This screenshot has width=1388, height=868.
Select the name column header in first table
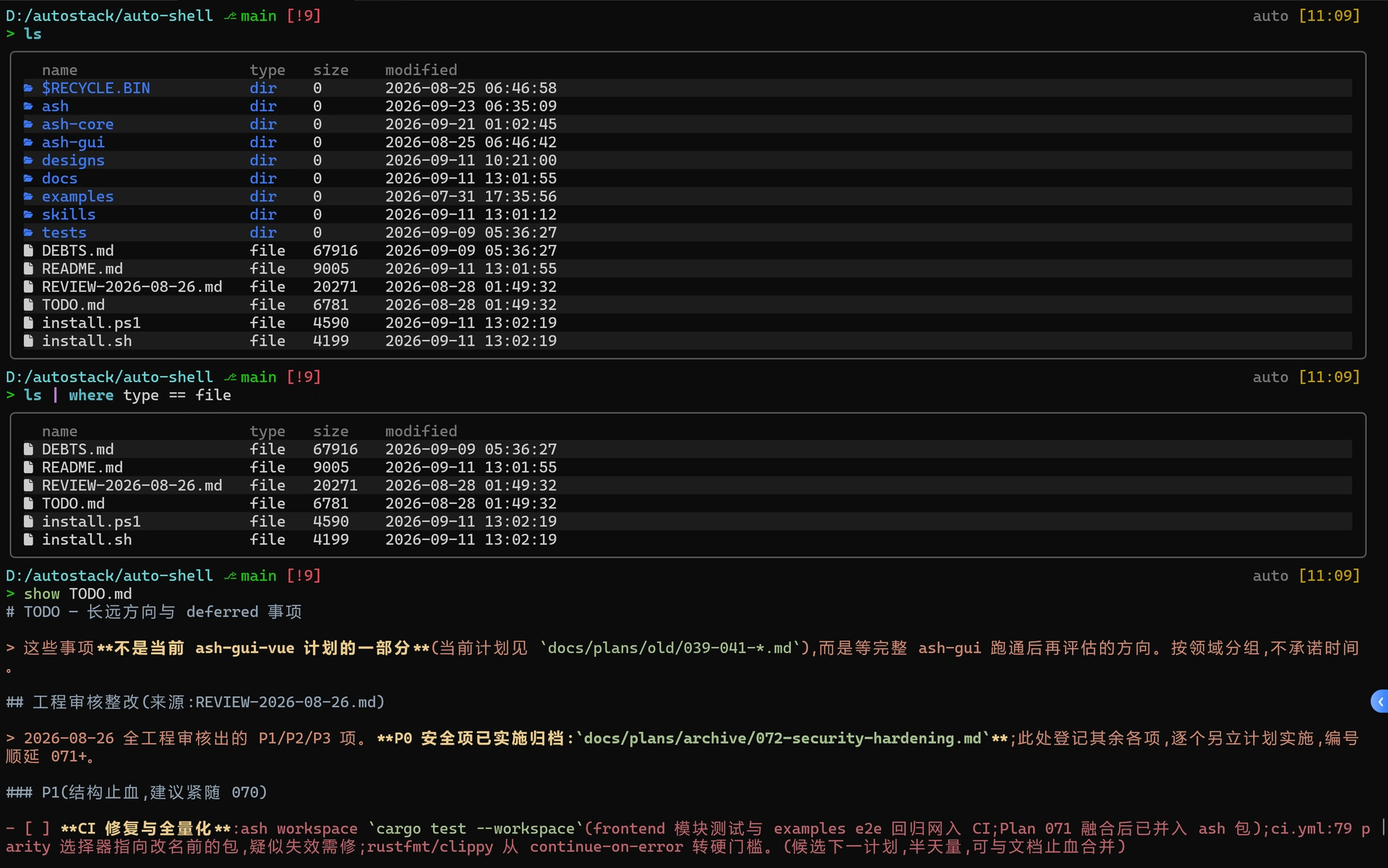click(59, 70)
